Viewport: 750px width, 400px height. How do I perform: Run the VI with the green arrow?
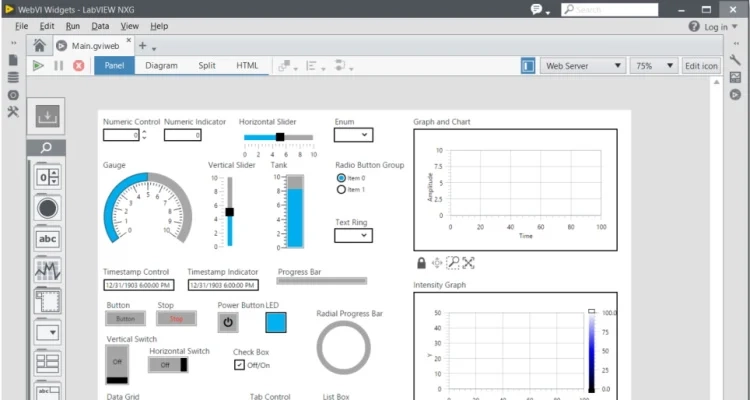pyautogui.click(x=38, y=66)
